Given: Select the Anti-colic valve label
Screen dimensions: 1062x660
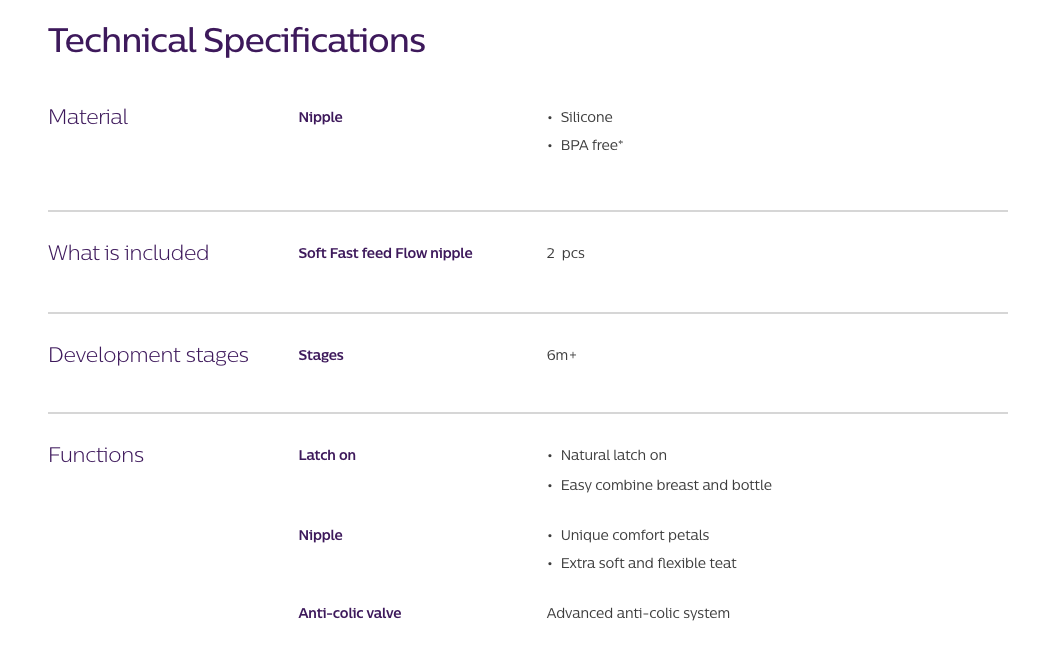Looking at the screenshot, I should pos(349,613).
